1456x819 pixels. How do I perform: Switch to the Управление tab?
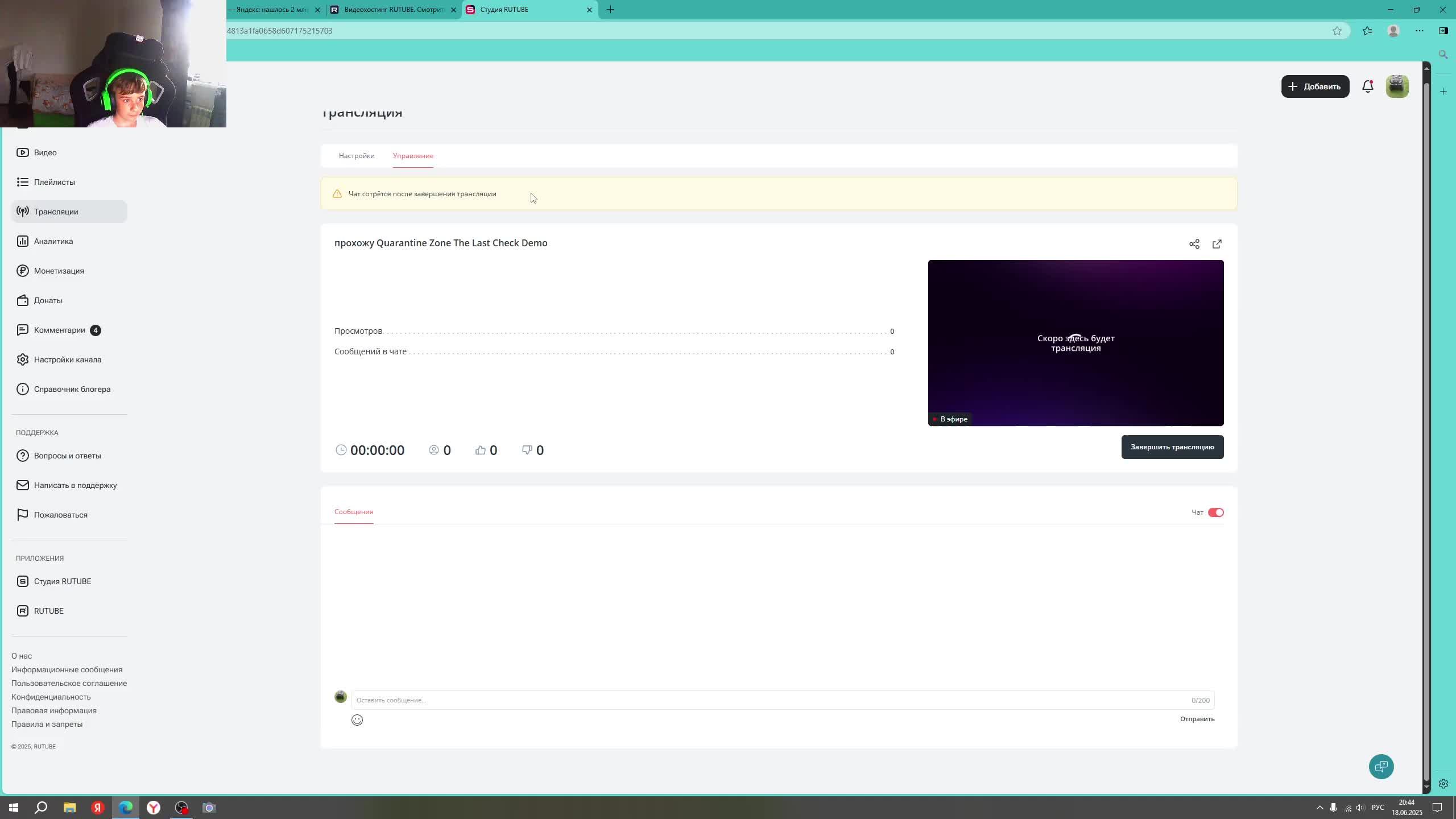click(x=413, y=156)
